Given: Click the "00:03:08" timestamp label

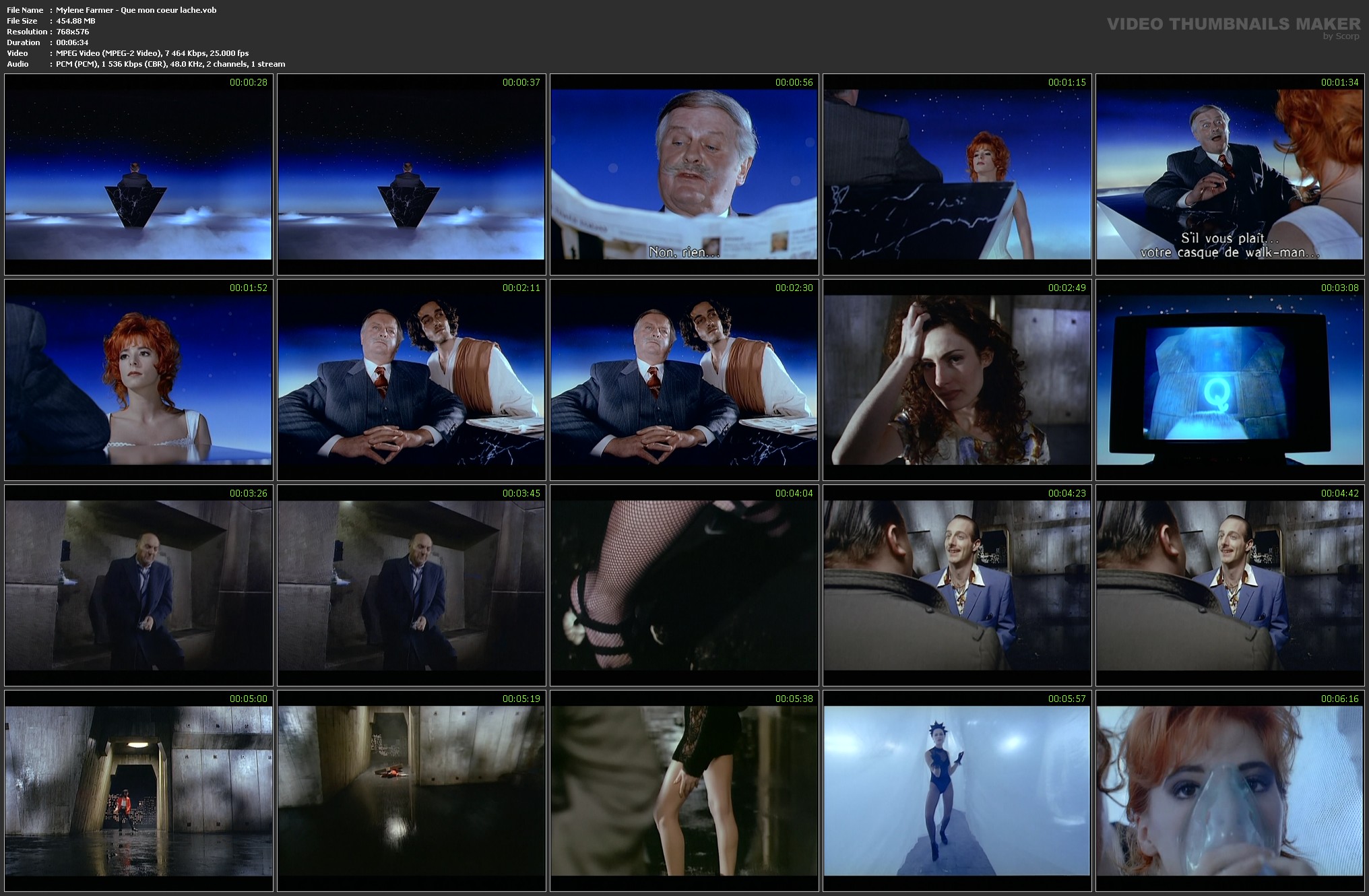Looking at the screenshot, I should tap(1340, 288).
